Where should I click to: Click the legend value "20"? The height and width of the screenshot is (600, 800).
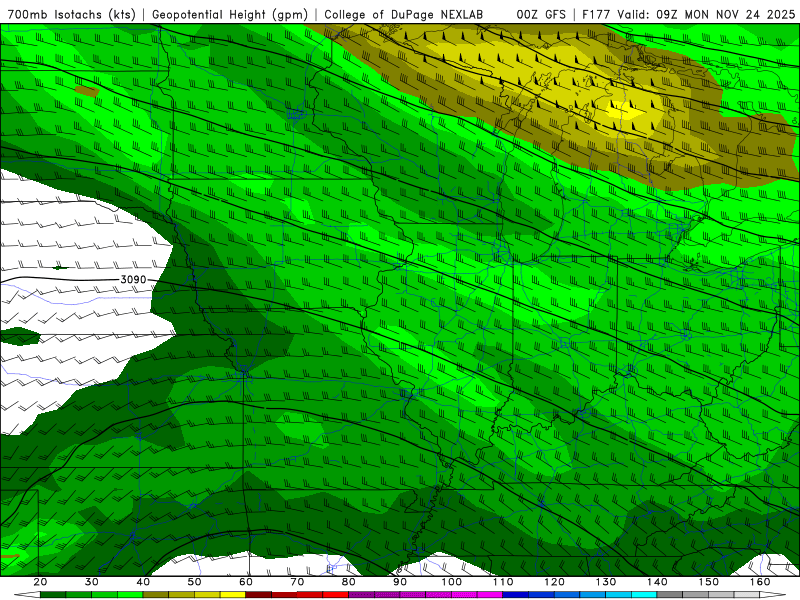point(40,582)
